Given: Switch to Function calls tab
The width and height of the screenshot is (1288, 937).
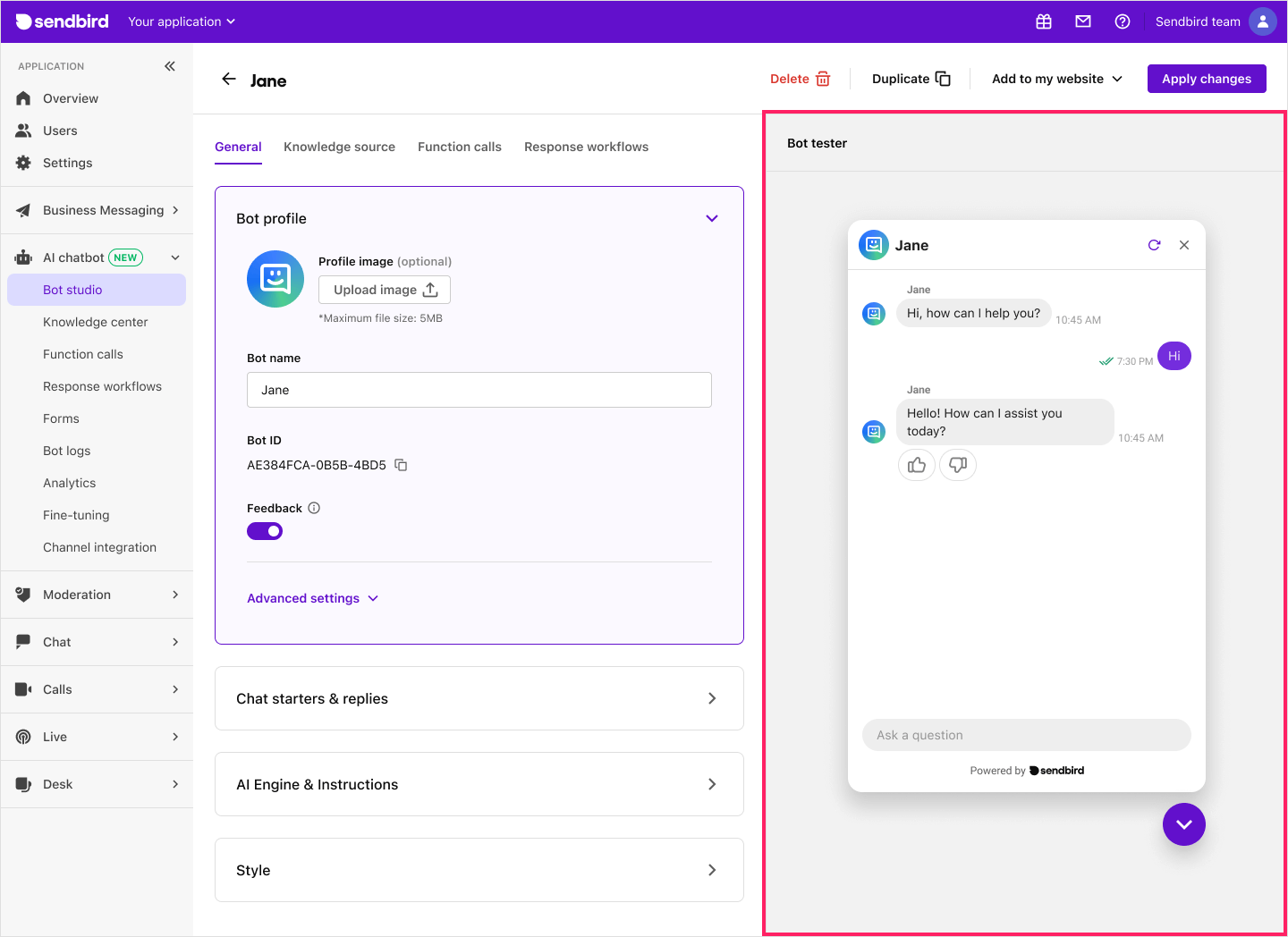Looking at the screenshot, I should 460,147.
